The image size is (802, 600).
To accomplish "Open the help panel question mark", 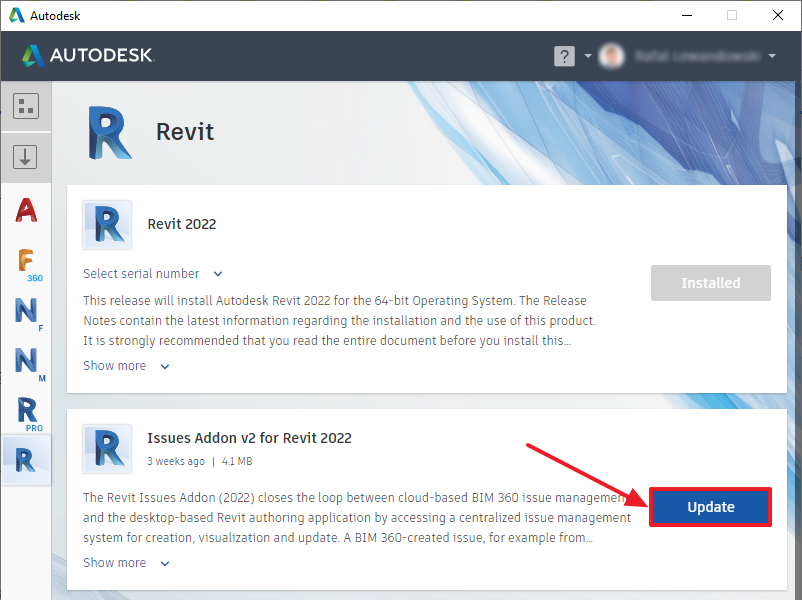I will click(566, 56).
